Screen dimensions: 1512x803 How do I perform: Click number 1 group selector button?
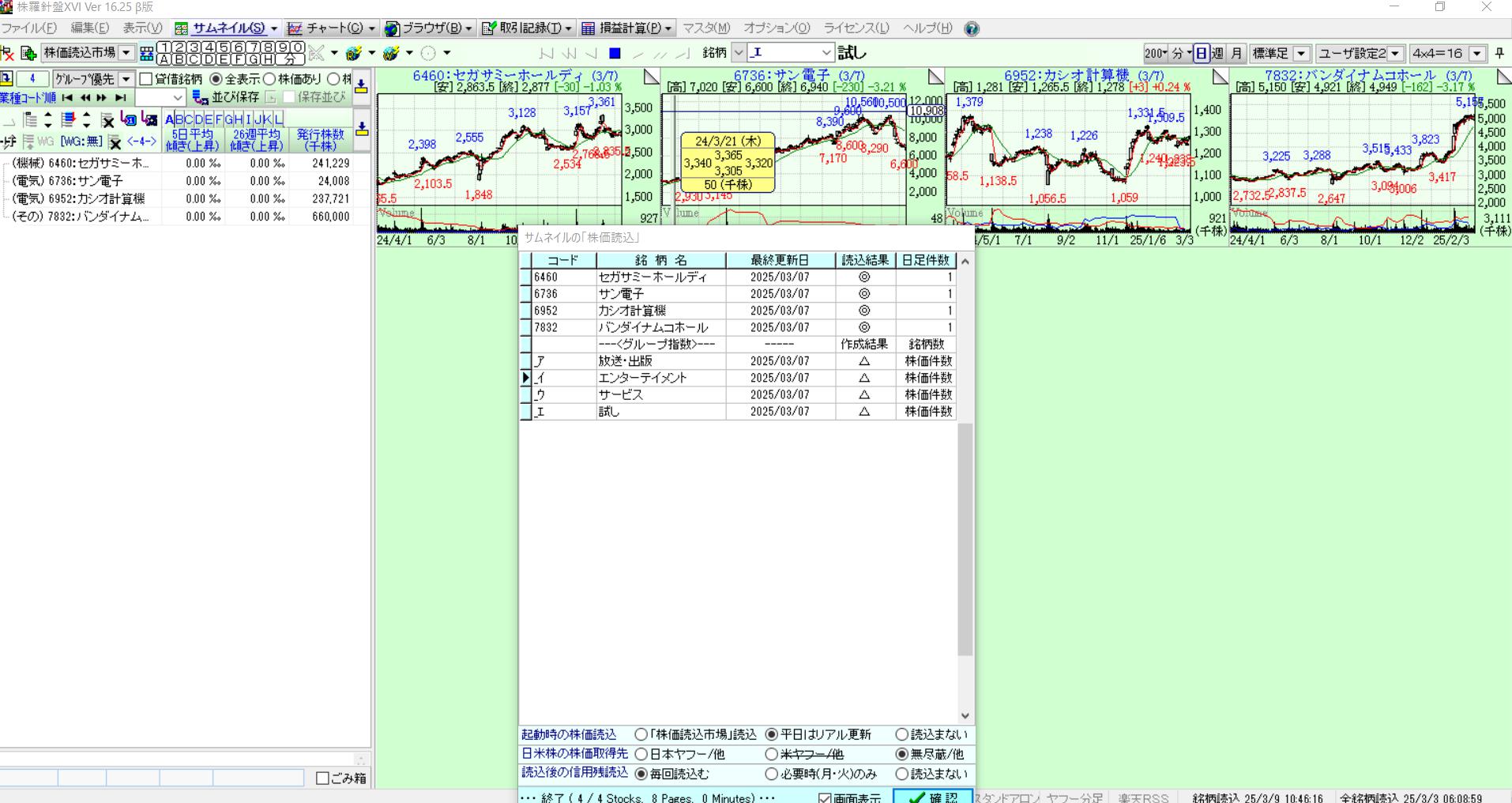click(164, 47)
